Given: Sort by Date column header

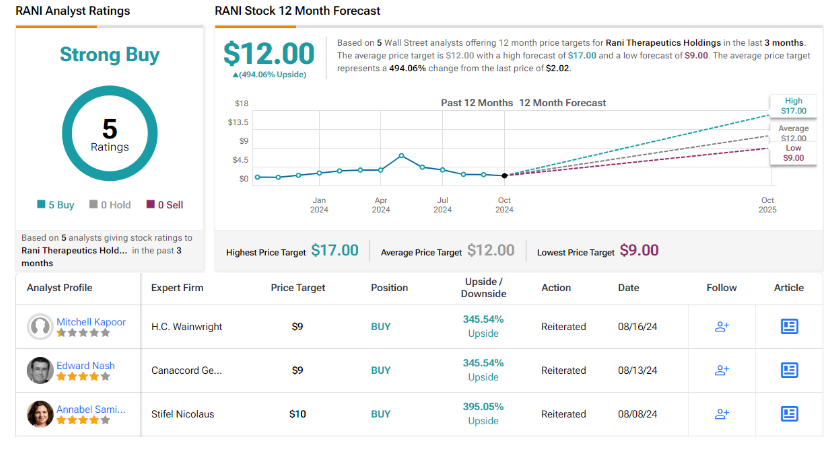Looking at the screenshot, I should (x=628, y=287).
